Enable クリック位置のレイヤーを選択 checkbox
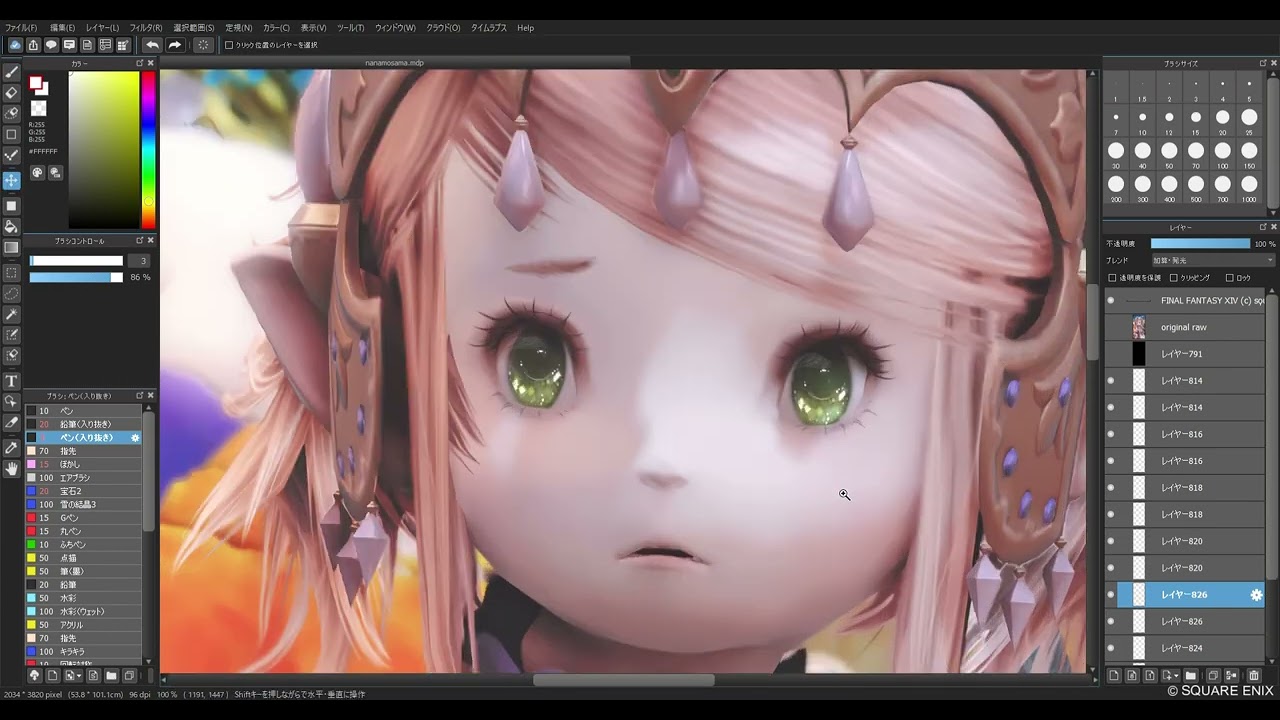Image resolution: width=1280 pixels, height=720 pixels. [229, 45]
